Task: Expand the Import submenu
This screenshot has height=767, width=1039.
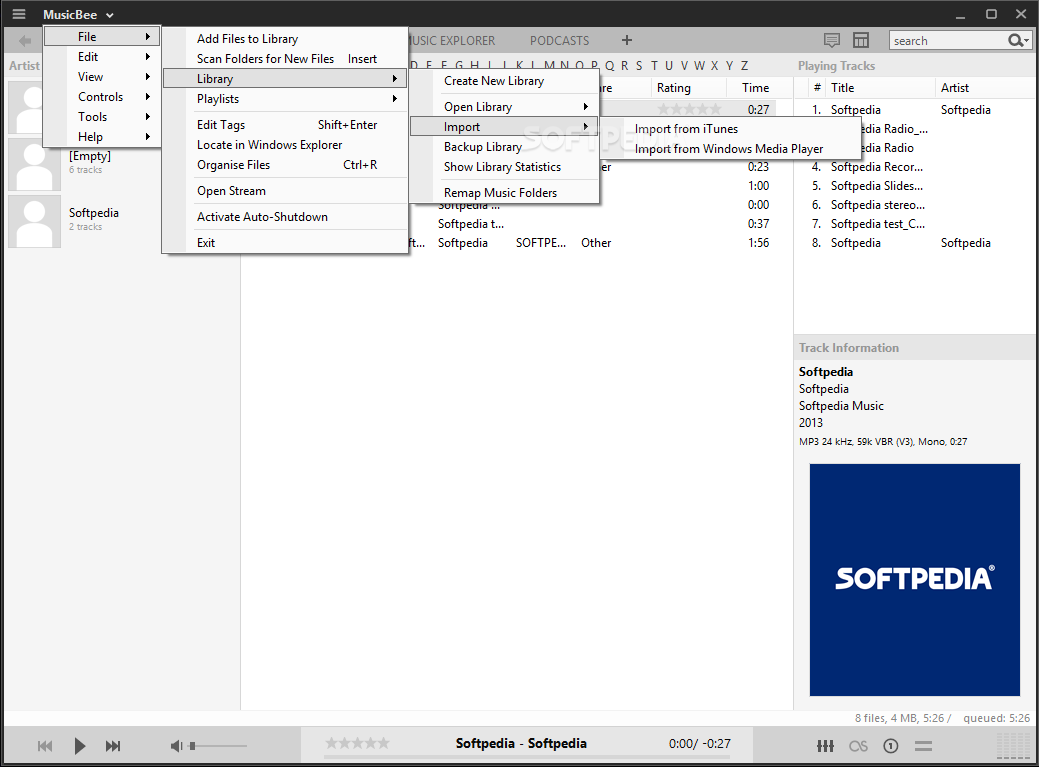Action: point(504,127)
